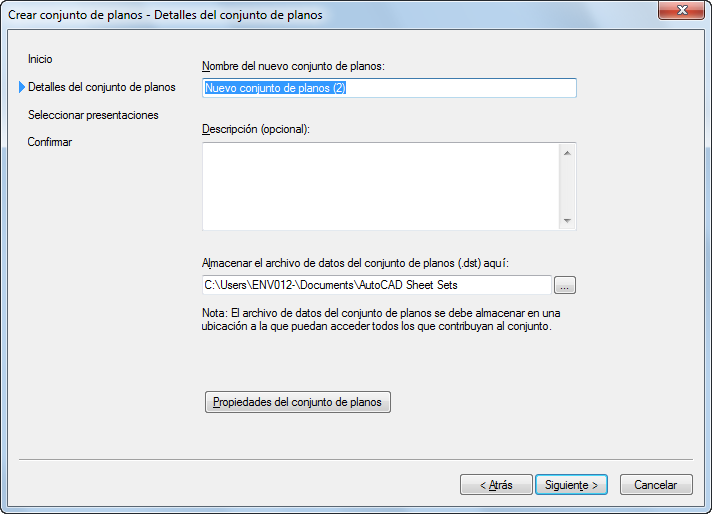Image resolution: width=712 pixels, height=514 pixels.
Task: Select the Inicio step in sidebar
Action: point(40,59)
